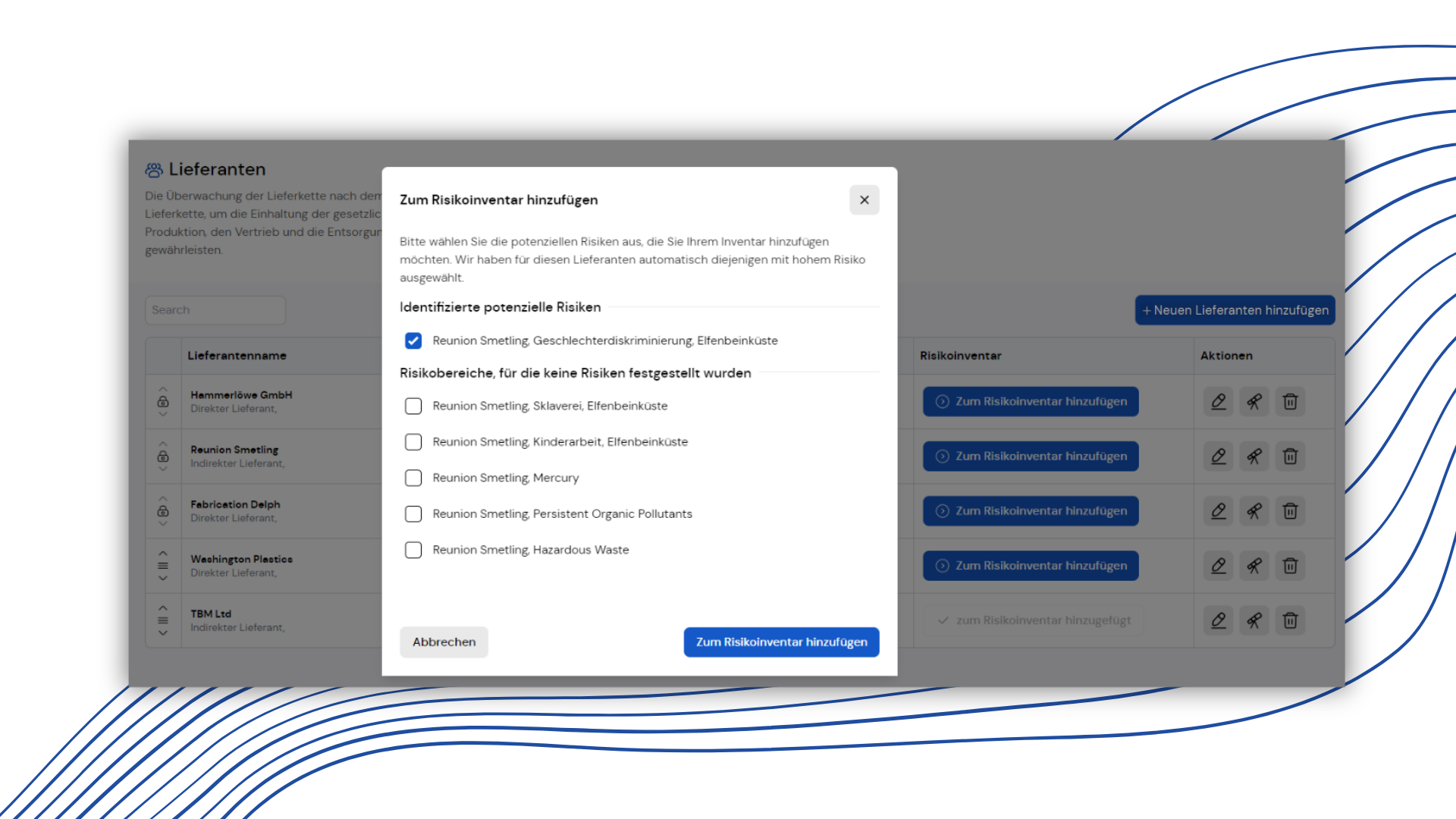Click the Search input field
The height and width of the screenshot is (819, 1456).
point(215,310)
